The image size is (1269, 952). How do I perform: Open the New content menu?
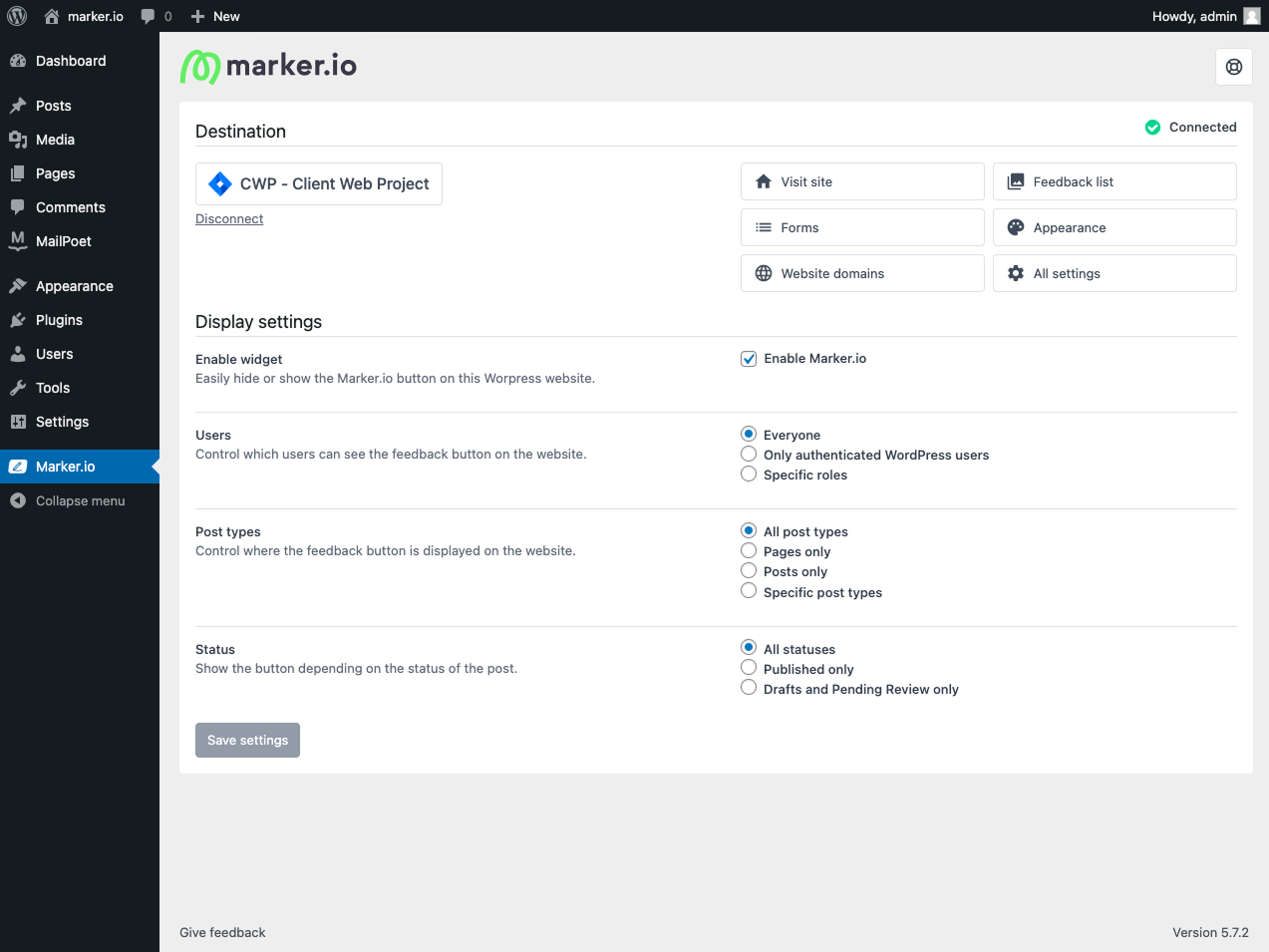(x=215, y=16)
